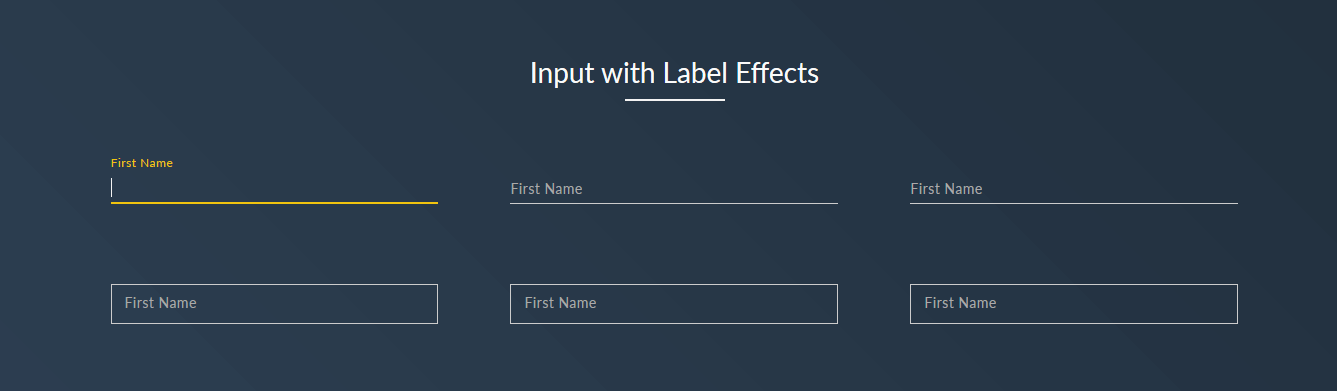Click the yellow underline beneath the first input
The image size is (1337, 391).
[274, 202]
